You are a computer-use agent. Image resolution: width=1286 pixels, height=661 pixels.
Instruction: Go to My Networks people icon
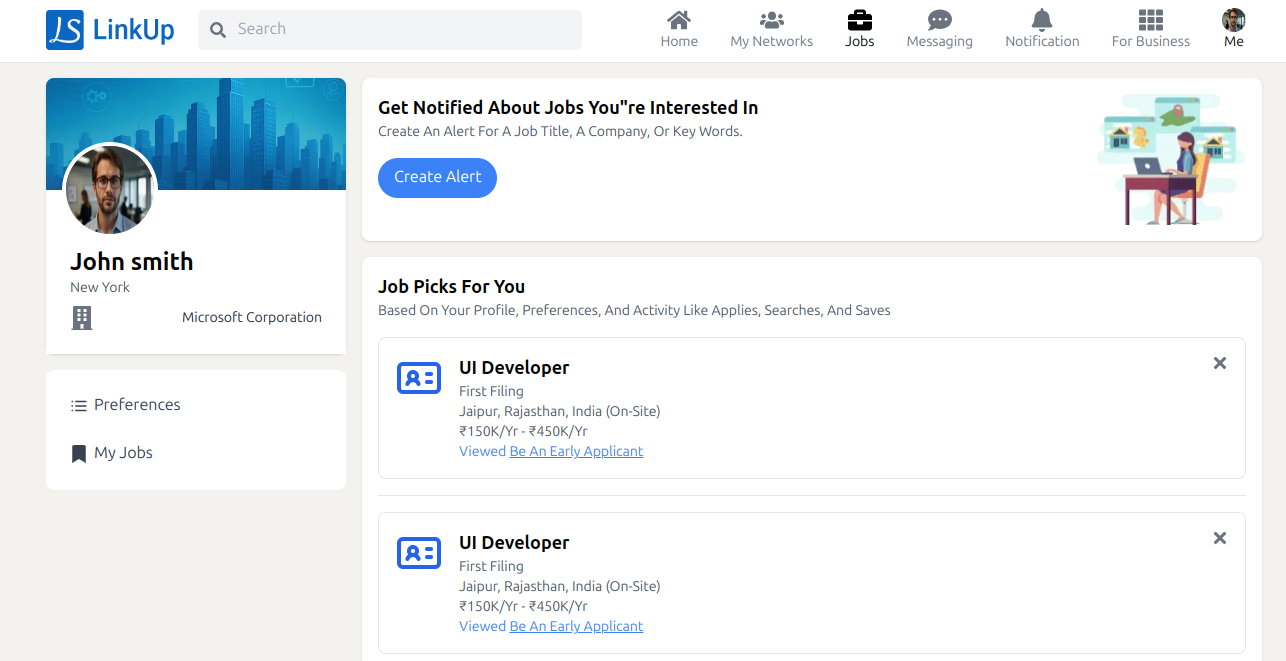pos(771,20)
